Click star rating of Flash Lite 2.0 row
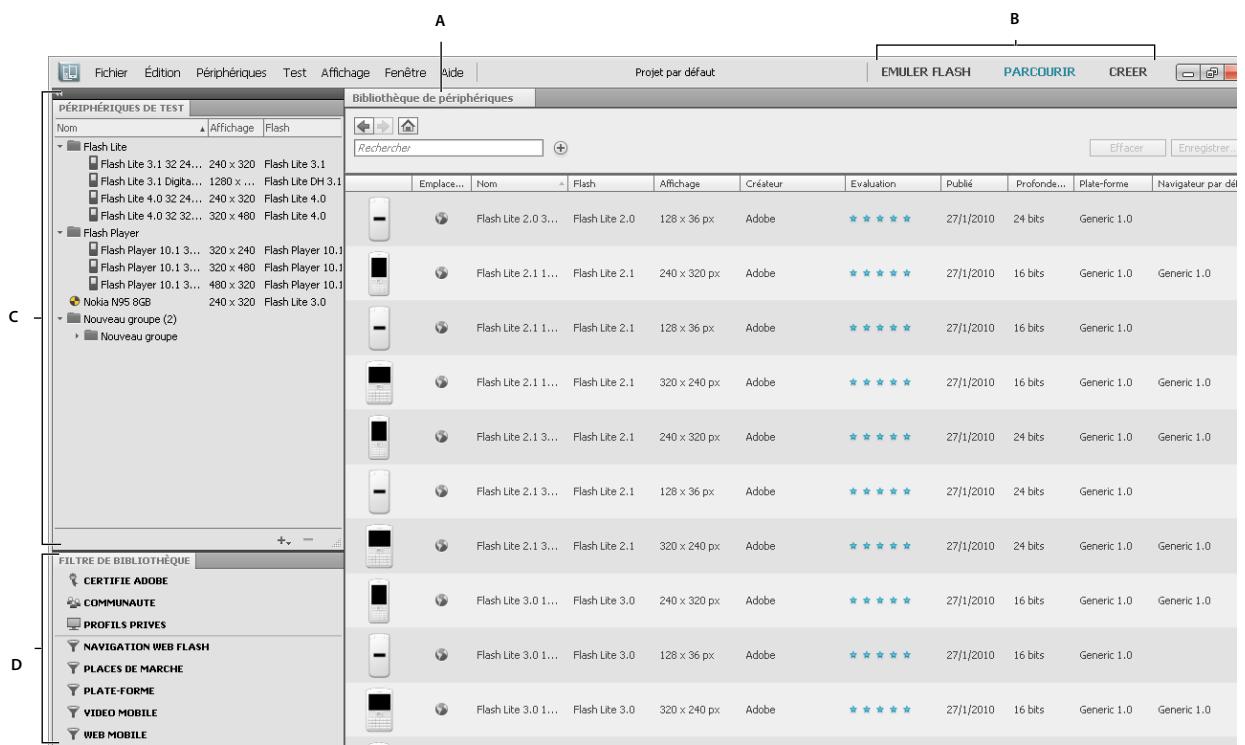1245x745 pixels. 880,218
